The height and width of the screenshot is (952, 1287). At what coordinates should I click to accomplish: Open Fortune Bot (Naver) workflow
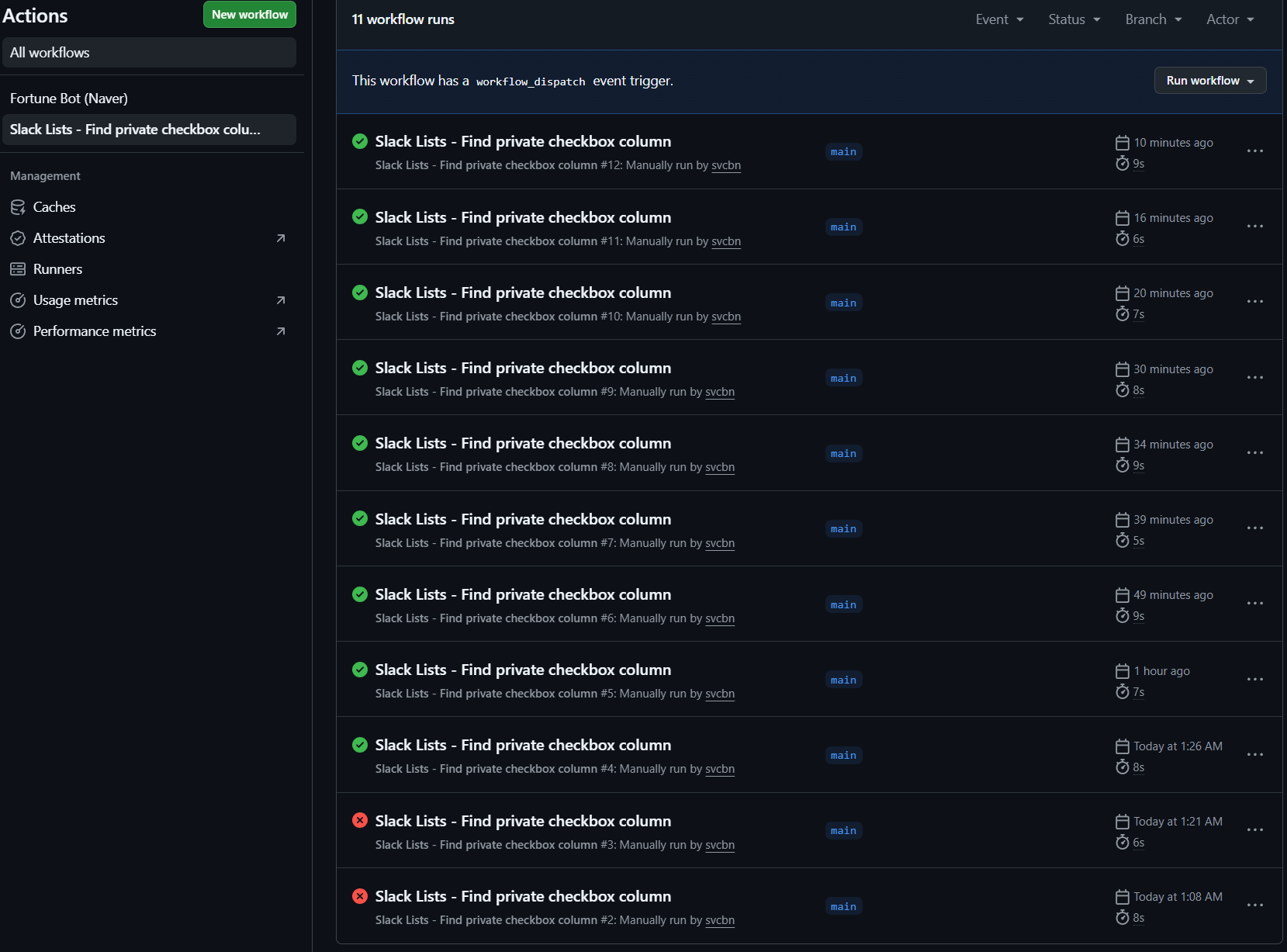[x=149, y=99]
